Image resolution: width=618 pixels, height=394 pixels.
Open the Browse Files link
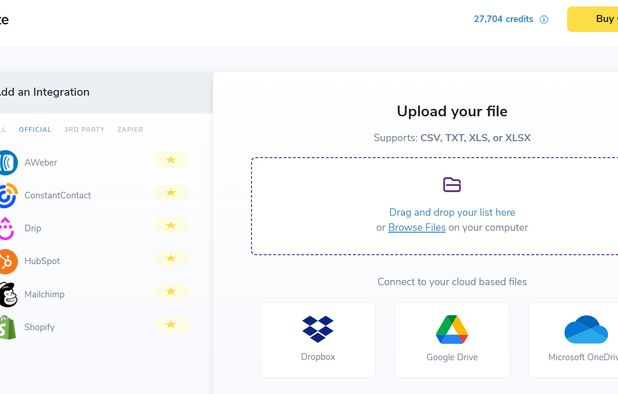[417, 228]
